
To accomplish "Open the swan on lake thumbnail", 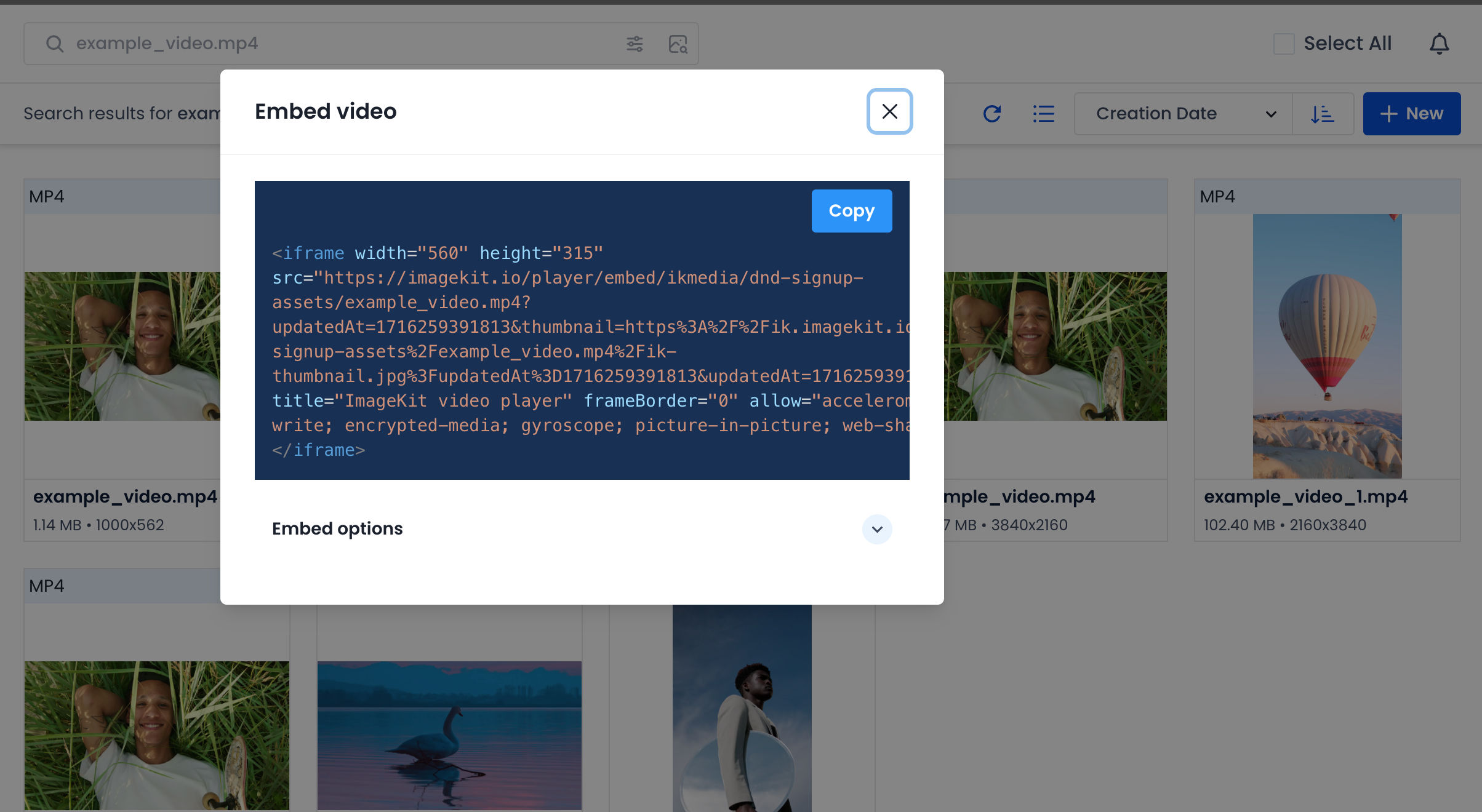I will point(449,735).
